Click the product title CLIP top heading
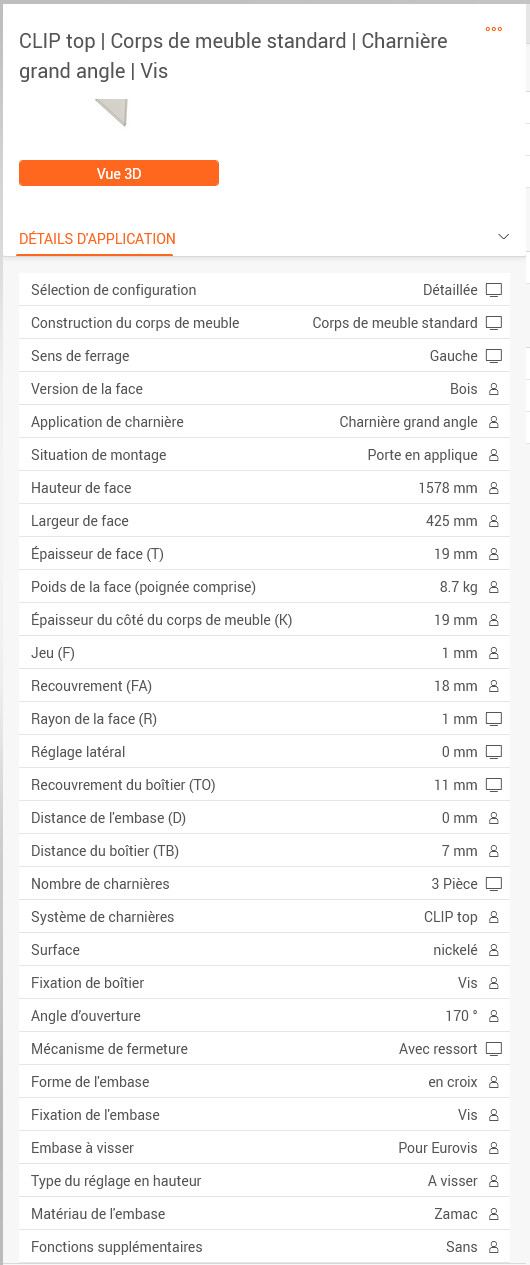Image resolution: width=530 pixels, height=1265 pixels. [233, 56]
